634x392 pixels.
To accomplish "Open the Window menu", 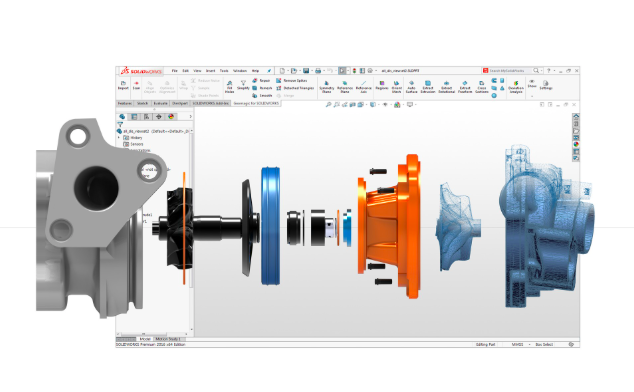I will [x=240, y=71].
